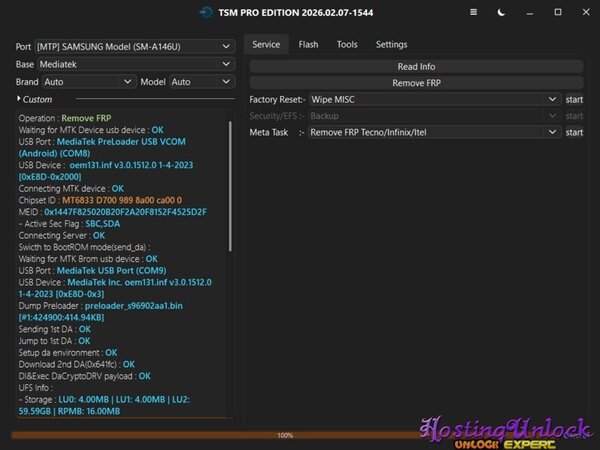
Task: Click 'Sending 1st DA : OK' line
Action: (55, 329)
